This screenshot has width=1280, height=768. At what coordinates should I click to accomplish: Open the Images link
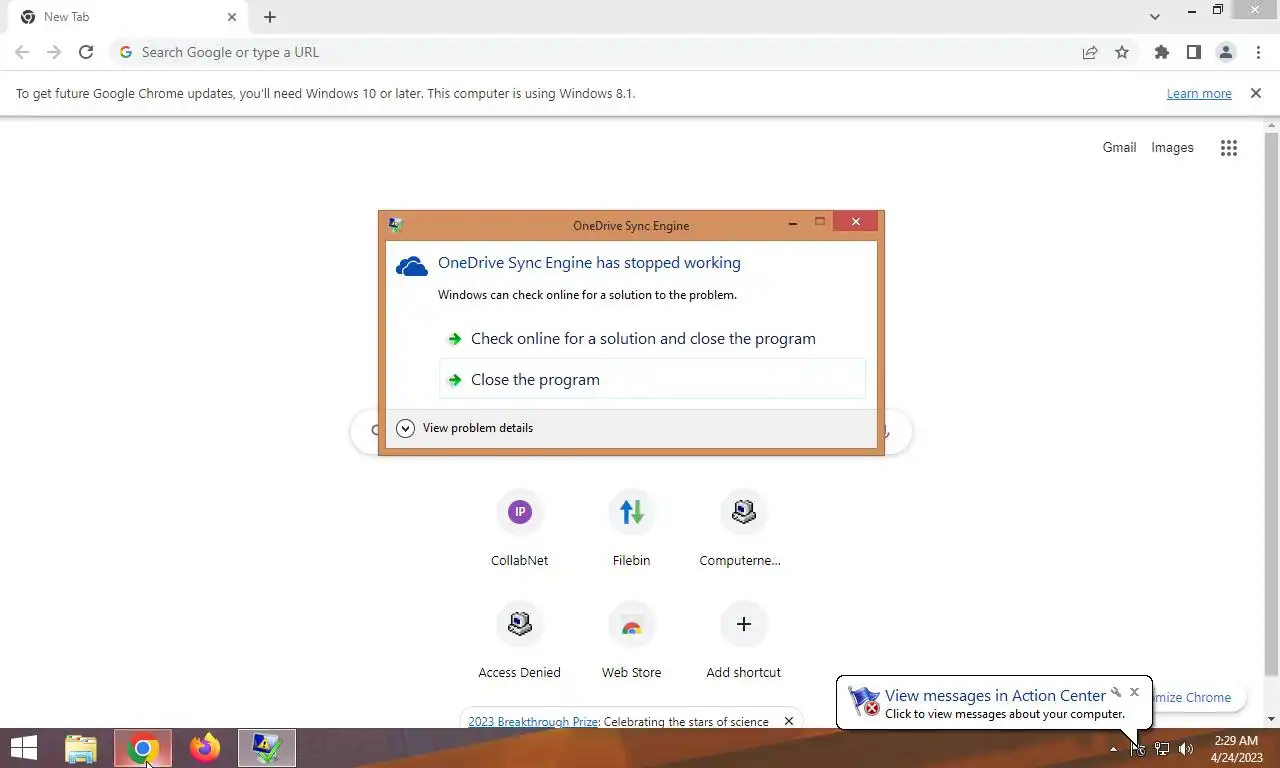[1172, 147]
